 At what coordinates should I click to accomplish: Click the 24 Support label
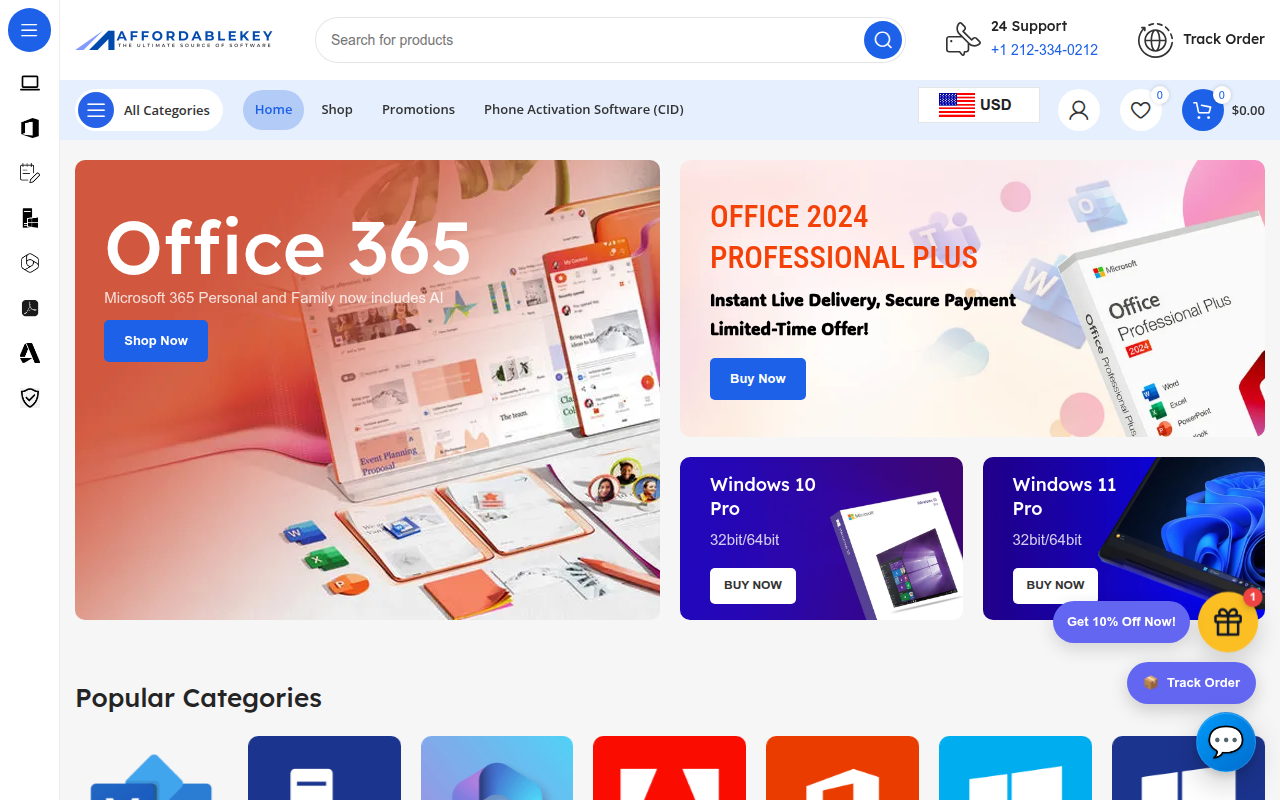(1029, 26)
